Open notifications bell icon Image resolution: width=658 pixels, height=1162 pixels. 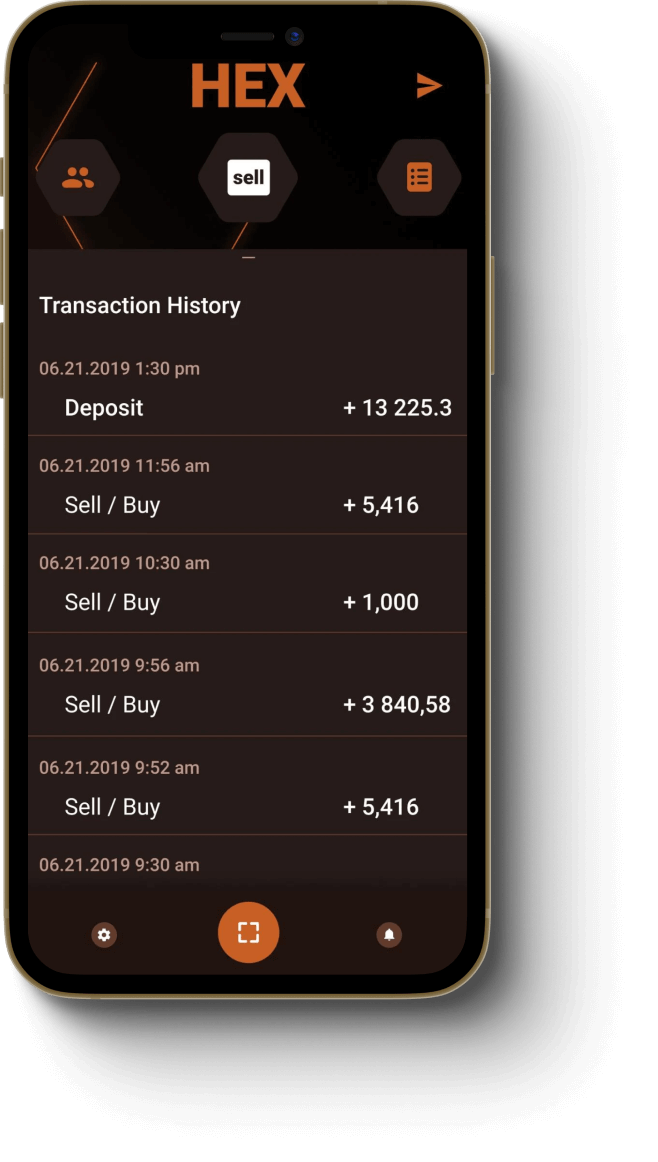[389, 934]
